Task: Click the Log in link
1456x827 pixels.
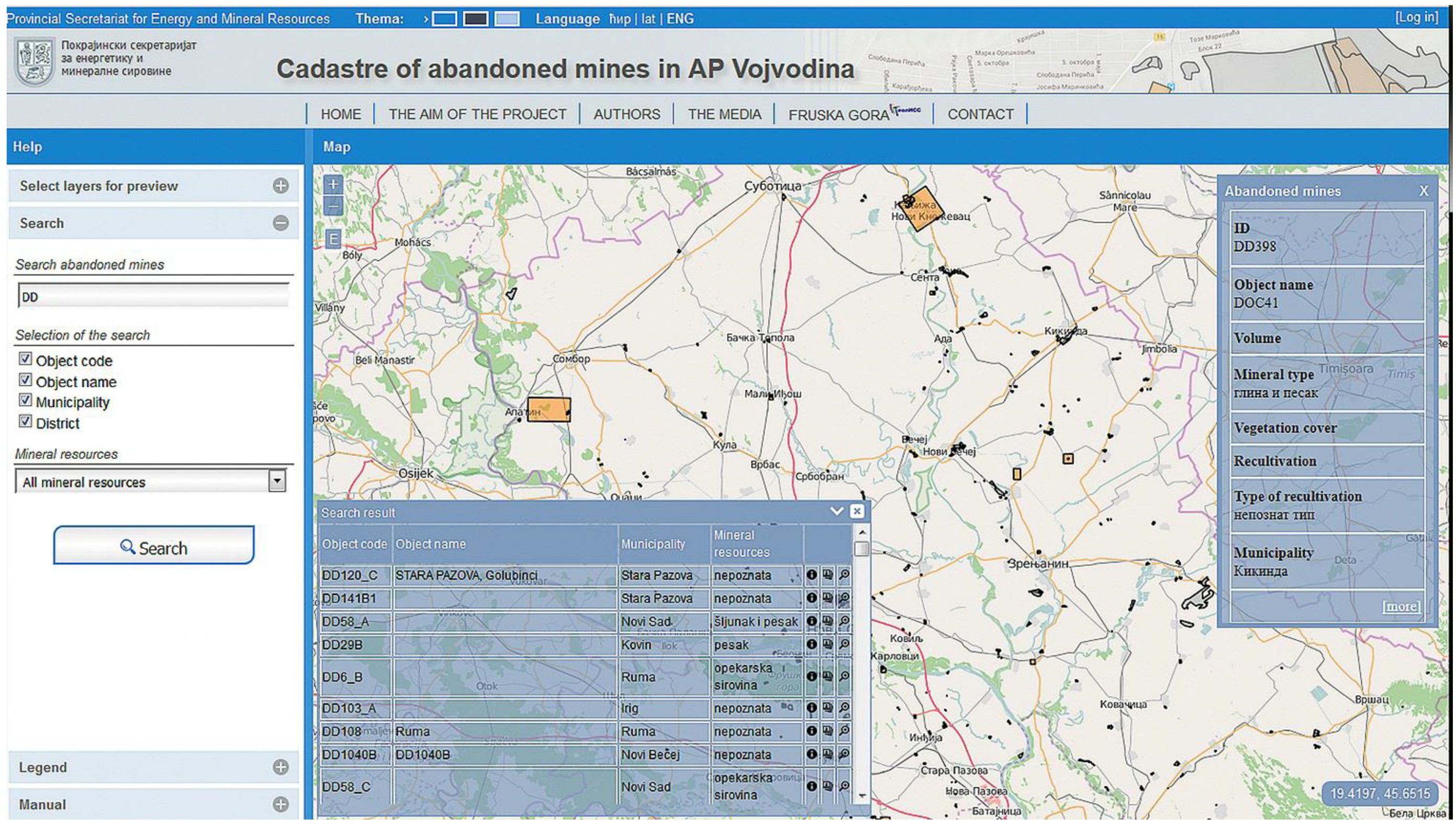Action: (1417, 17)
